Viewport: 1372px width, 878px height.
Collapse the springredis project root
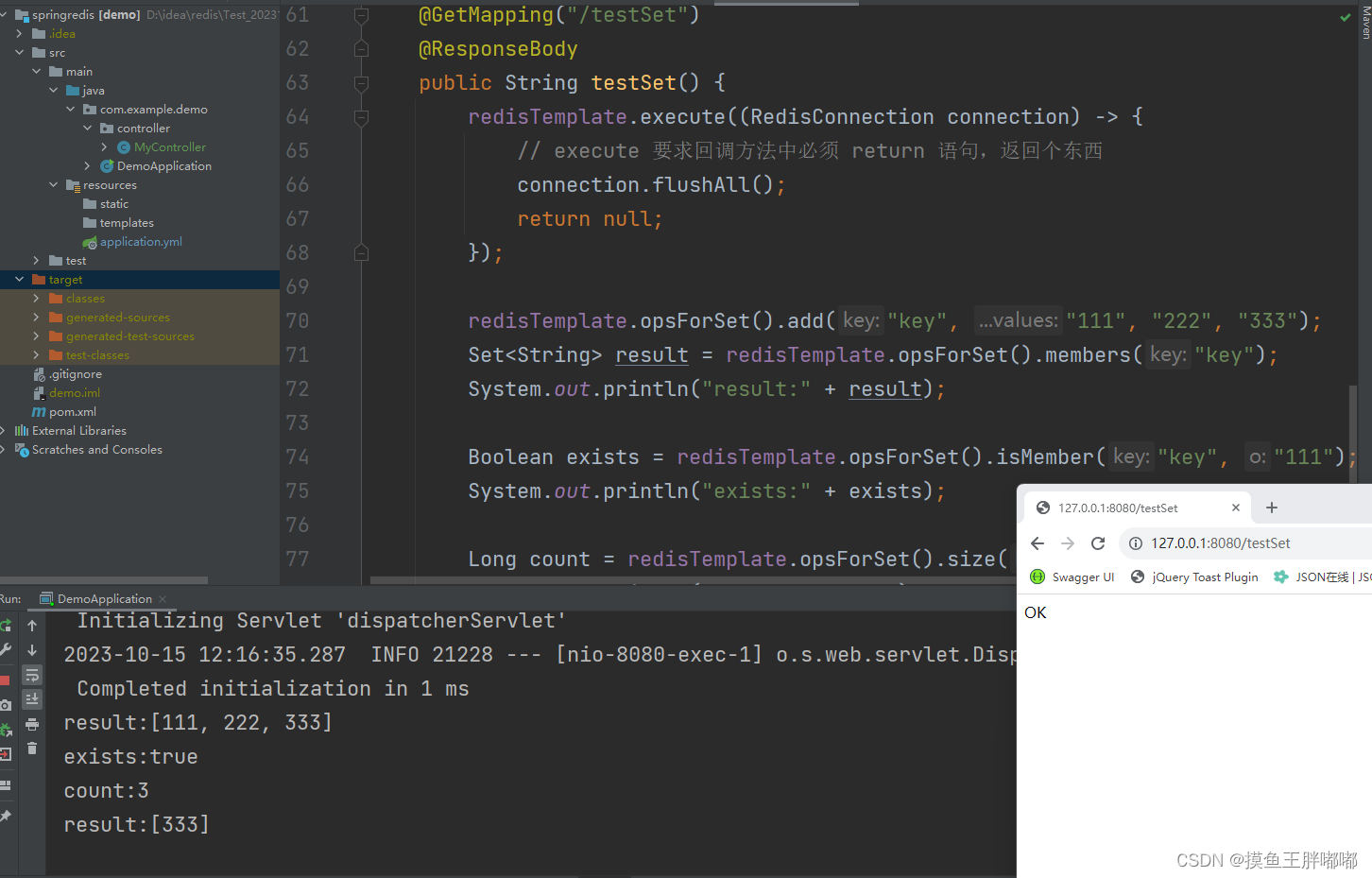tap(4, 15)
